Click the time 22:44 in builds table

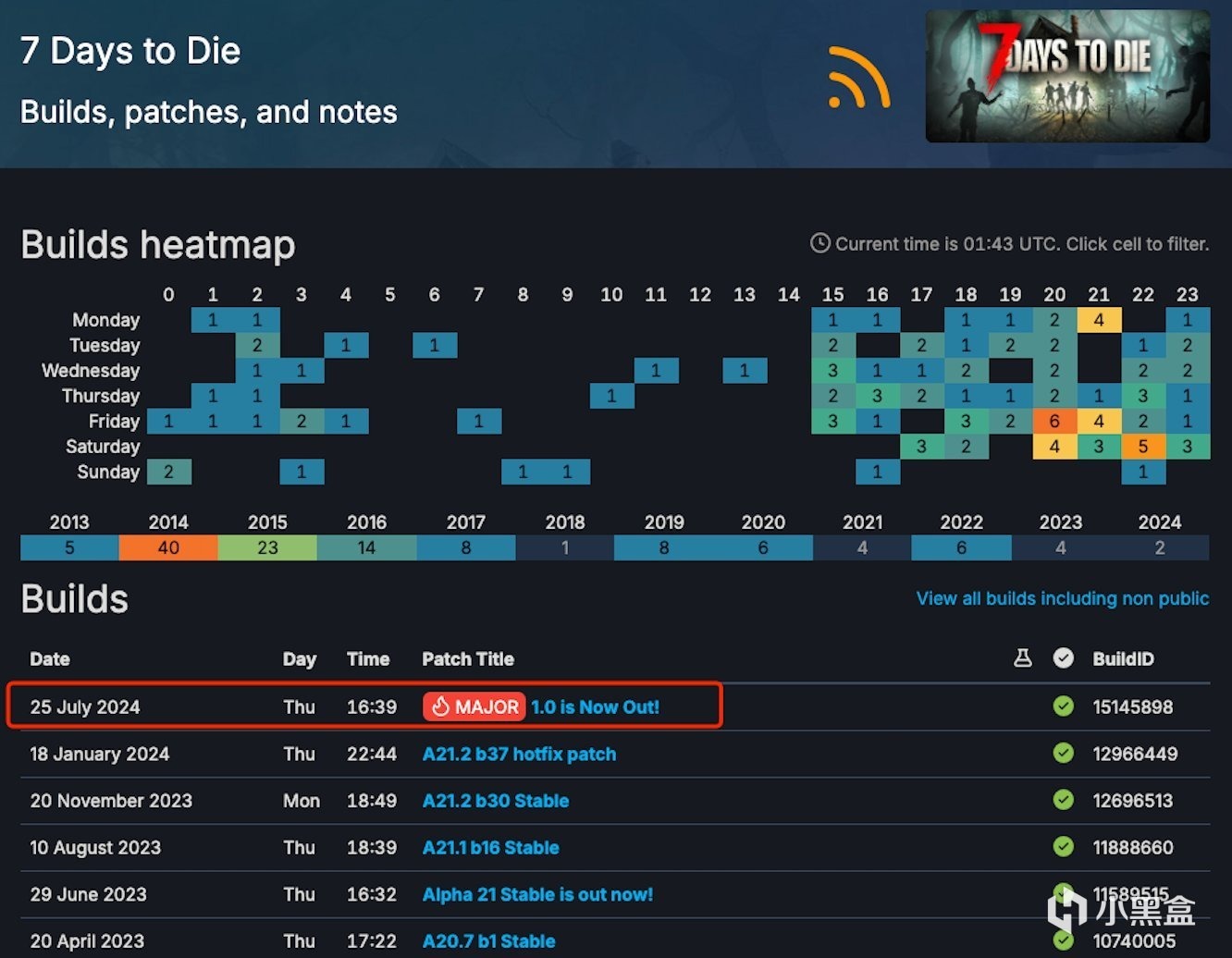tap(372, 755)
